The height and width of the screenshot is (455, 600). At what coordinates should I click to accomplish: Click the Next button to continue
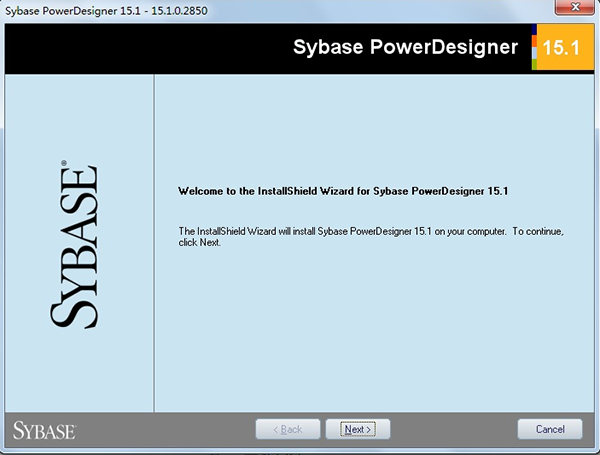pos(357,429)
